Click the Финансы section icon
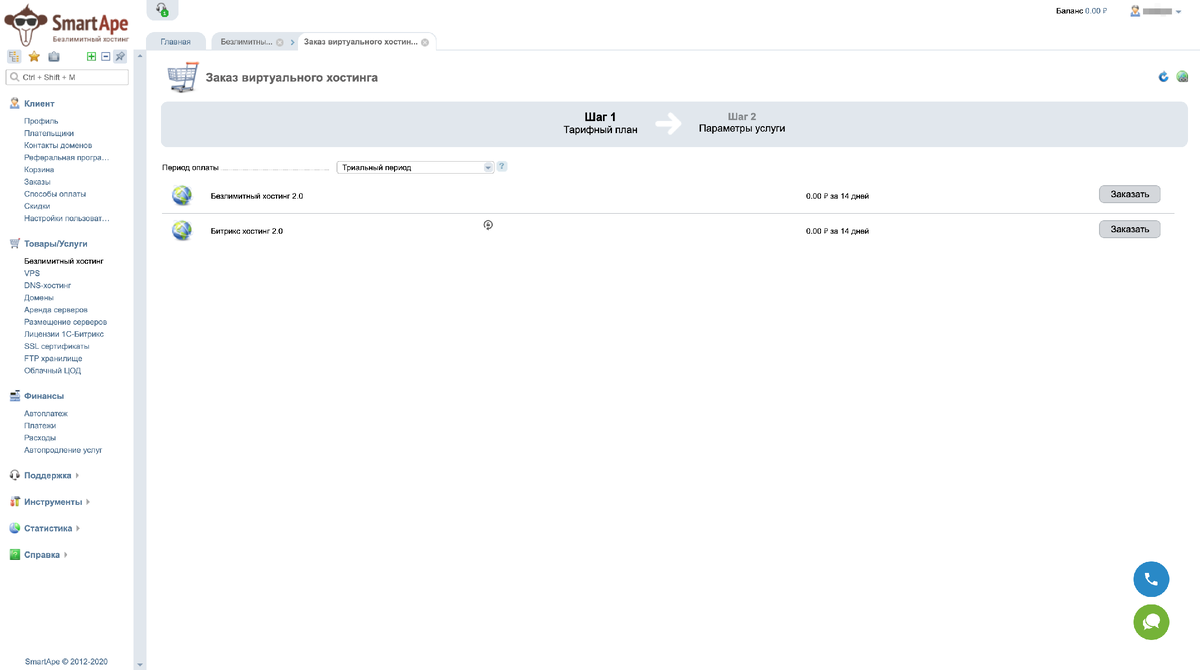This screenshot has width=1200, height=670. [15, 395]
